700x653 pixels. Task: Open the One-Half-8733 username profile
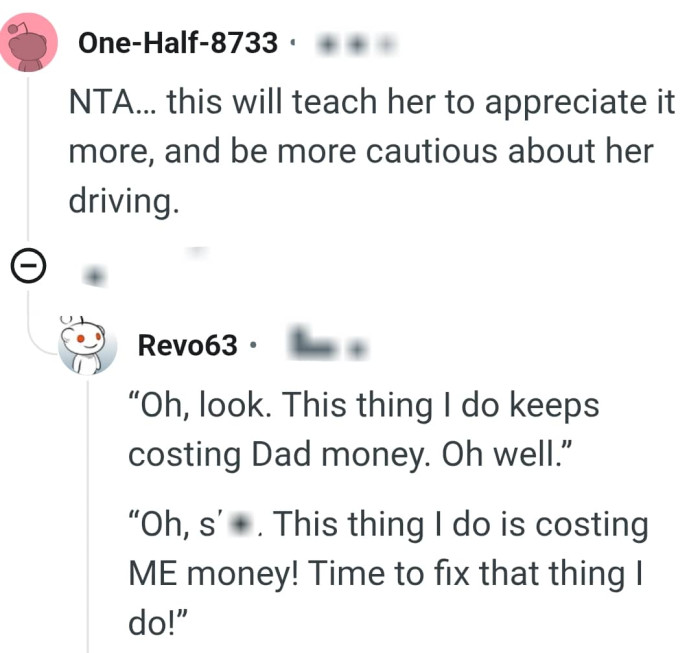click(178, 43)
